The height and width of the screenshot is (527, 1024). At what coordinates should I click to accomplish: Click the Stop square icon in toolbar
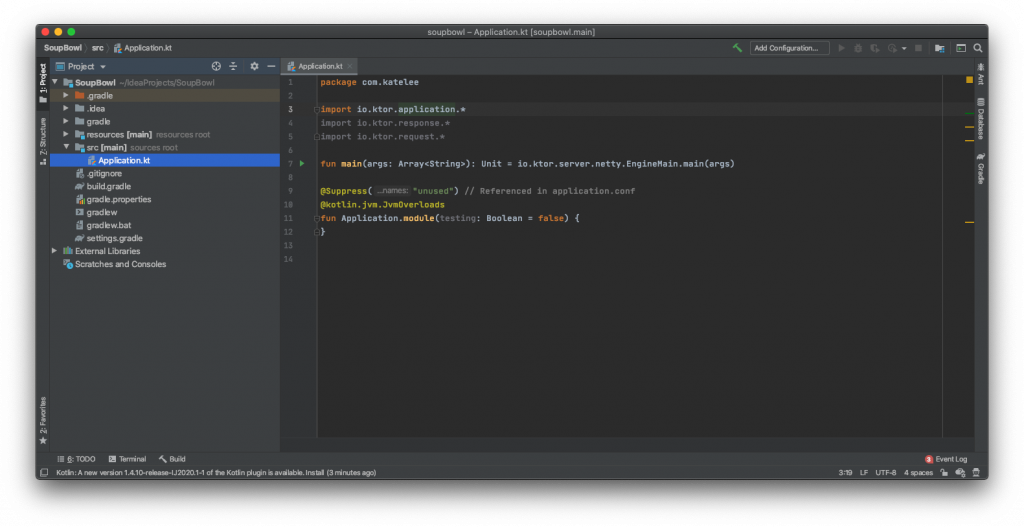point(918,48)
